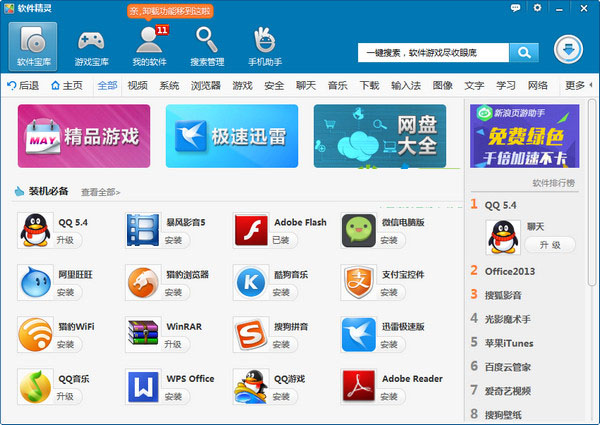This screenshot has width=600, height=425.
Task: Click the 迅雷极速版 bird icon
Action: coord(359,334)
